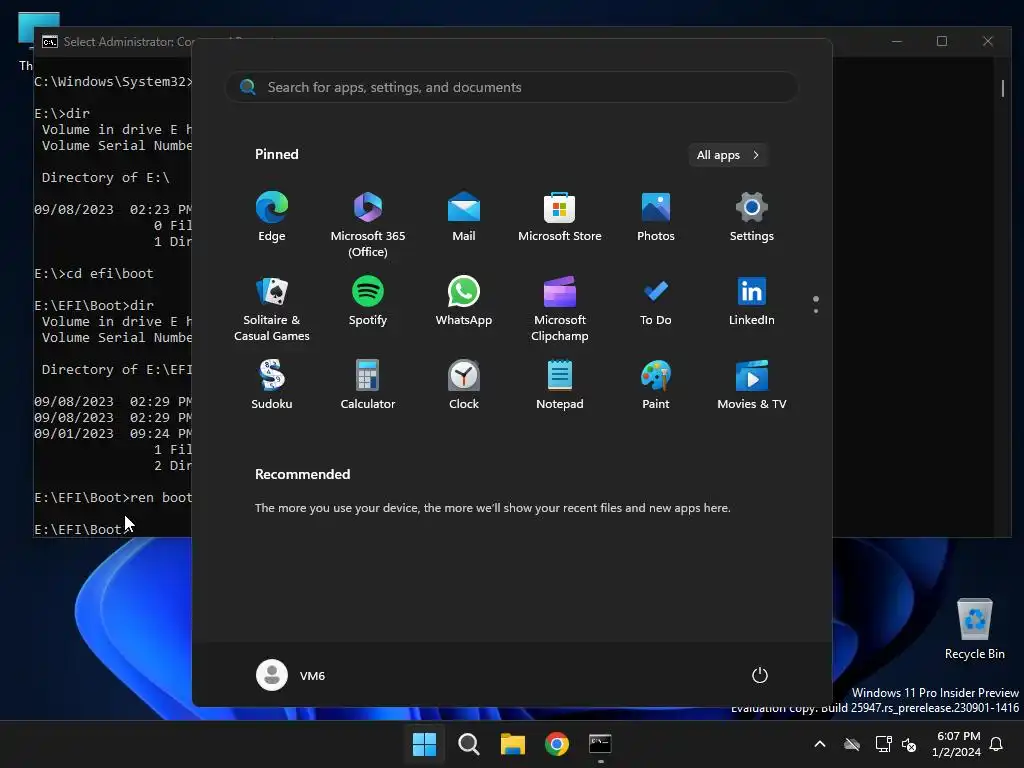Click 'Directory of E:\' text in Command Prompt
The image size is (1024, 768).
click(106, 177)
